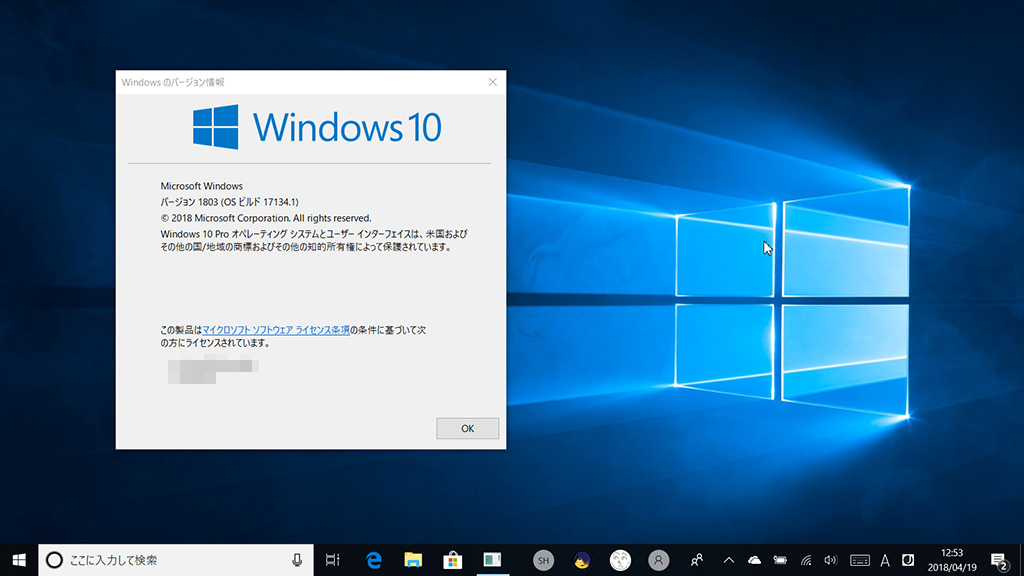Expand hidden system tray icons chevron
Viewport: 1024px width, 576px height.
point(728,560)
